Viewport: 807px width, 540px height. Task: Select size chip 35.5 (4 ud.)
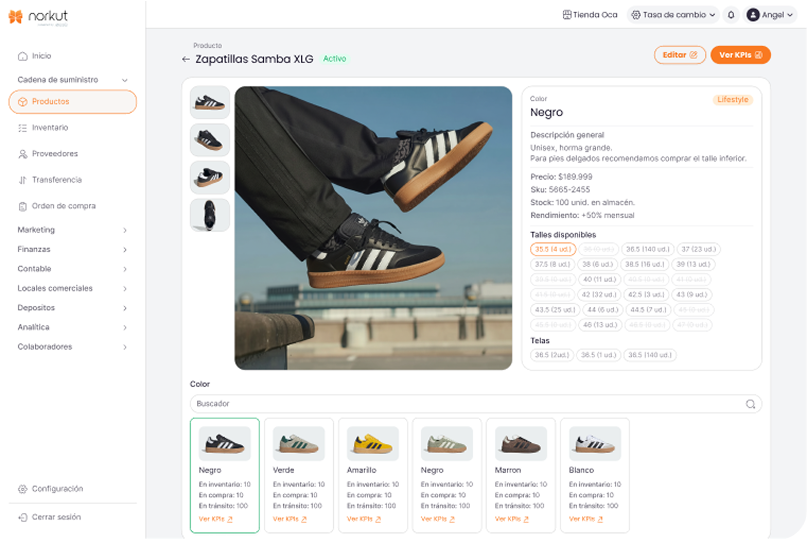(x=553, y=249)
